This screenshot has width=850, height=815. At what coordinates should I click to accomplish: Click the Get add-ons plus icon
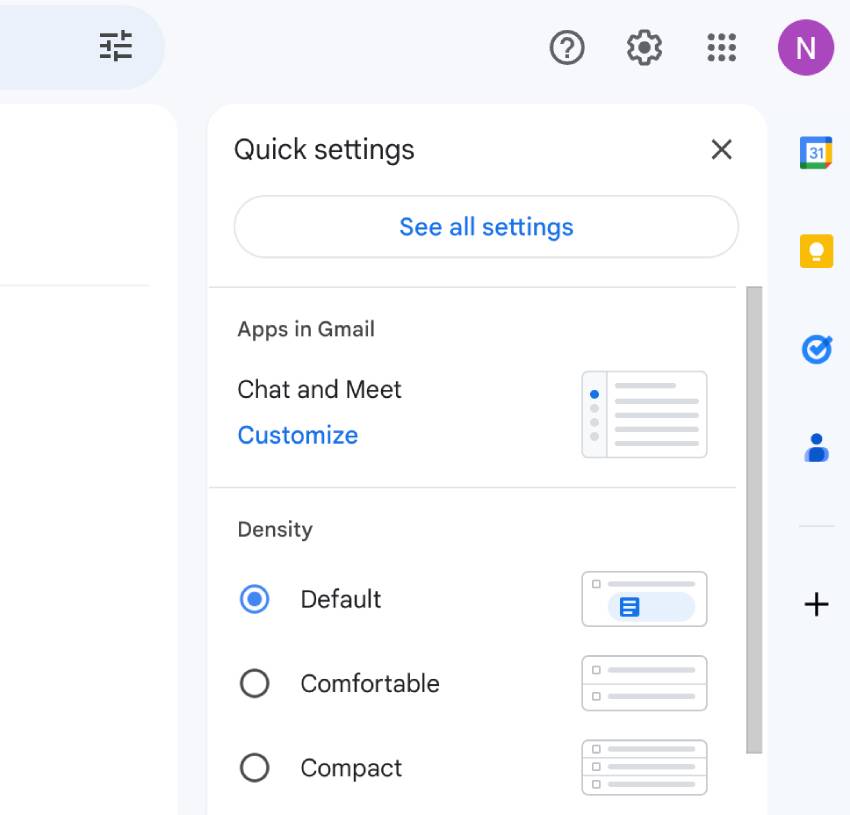tap(816, 603)
